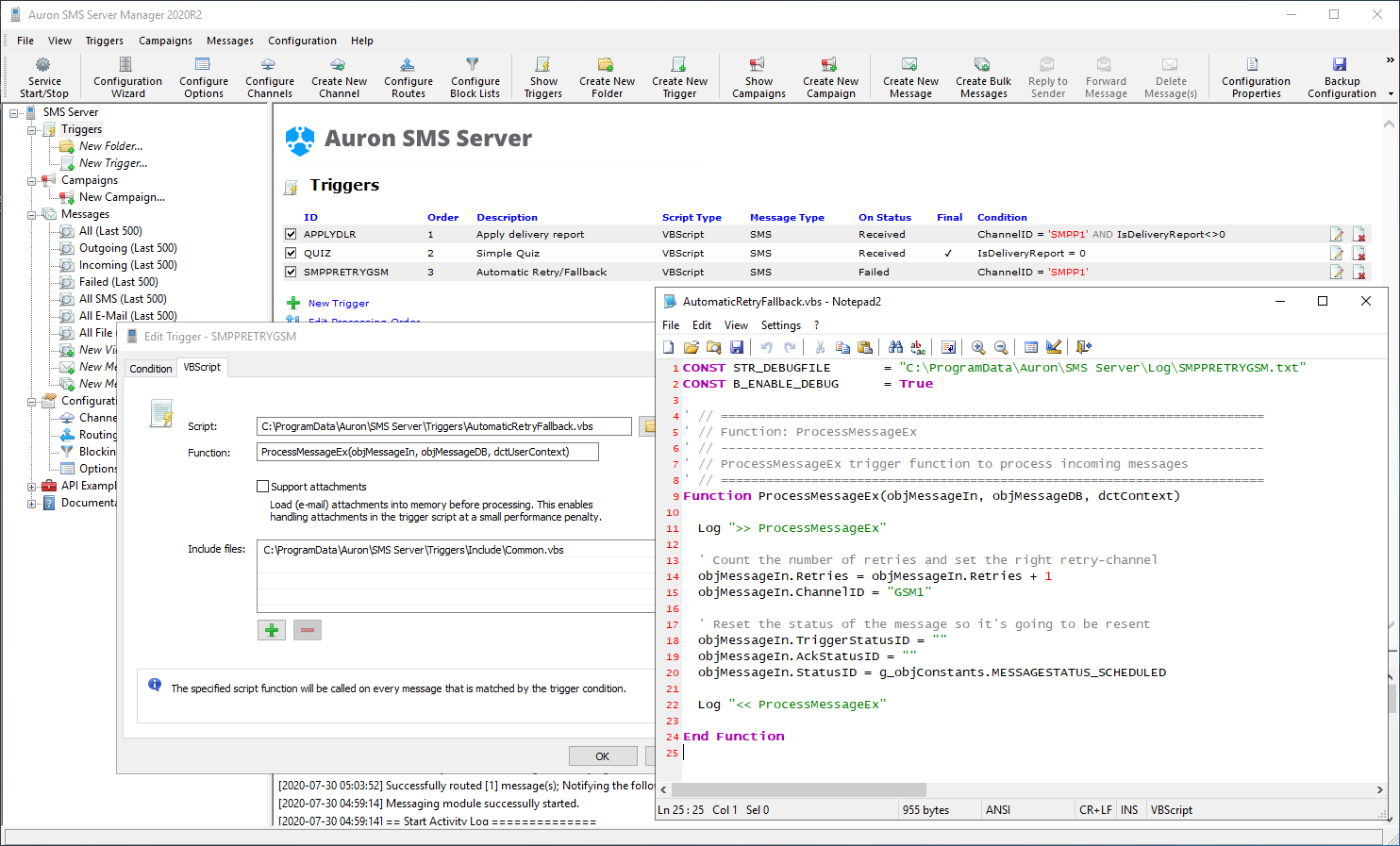Click the Find binoculars icon in Notepad2
Screen dimensions: 1400x846
[x=895, y=347]
